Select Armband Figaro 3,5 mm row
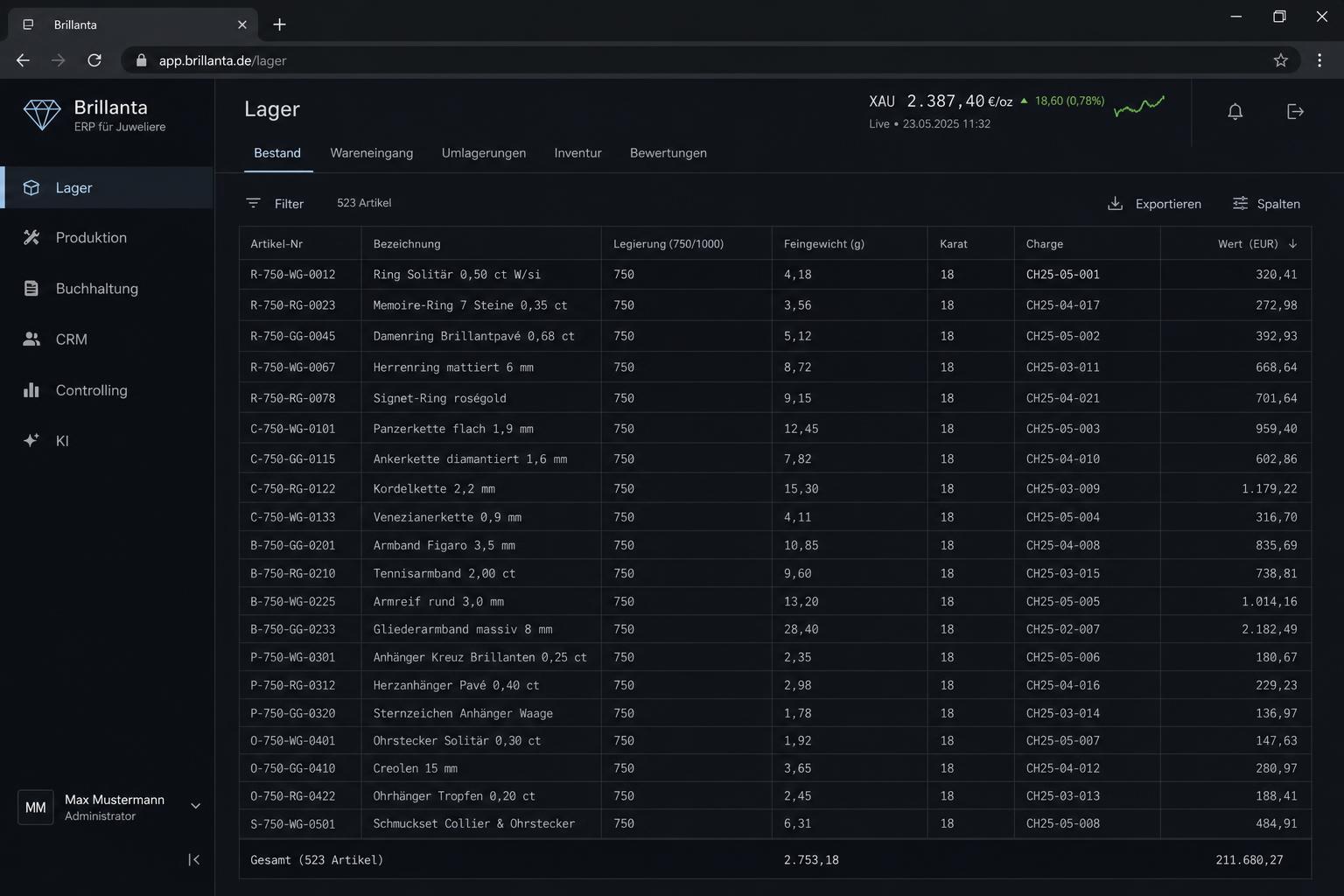1344x896 pixels. click(x=775, y=545)
